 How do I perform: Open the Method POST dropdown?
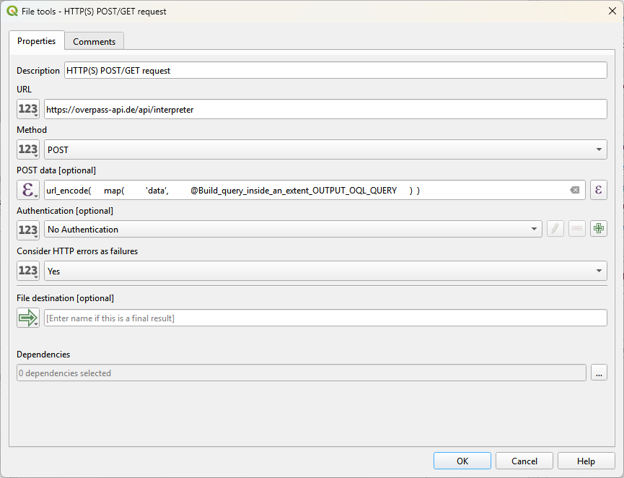point(326,150)
